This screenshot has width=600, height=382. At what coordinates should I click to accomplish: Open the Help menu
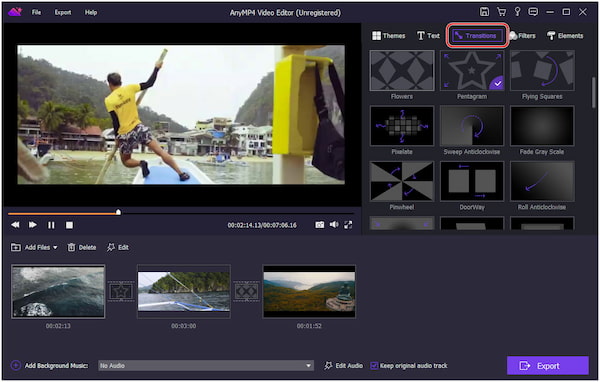click(x=91, y=12)
